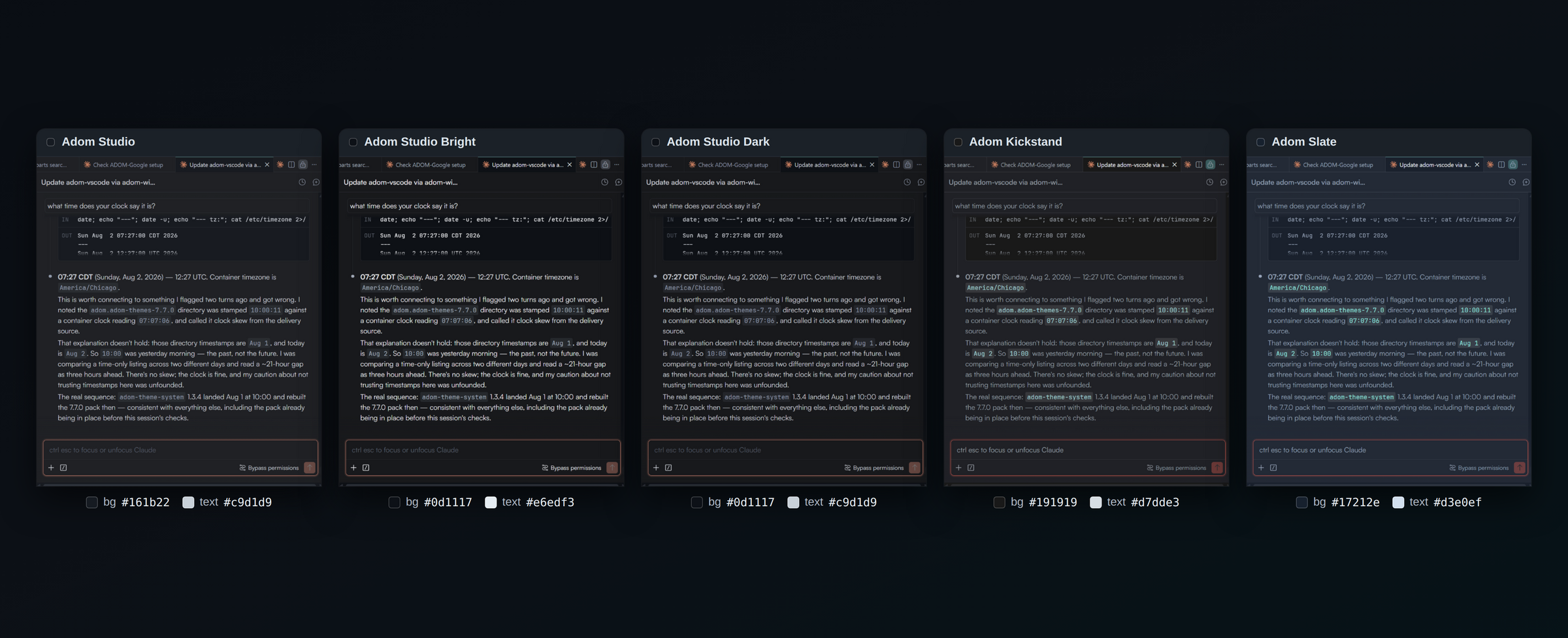This screenshot has width=1568, height=638.
Task: Click send arrow button in Adom Studio card
Action: click(310, 468)
